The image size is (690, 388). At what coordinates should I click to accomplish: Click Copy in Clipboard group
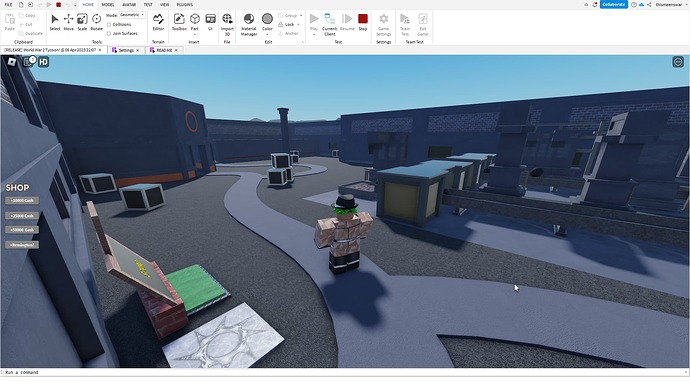pyautogui.click(x=27, y=15)
